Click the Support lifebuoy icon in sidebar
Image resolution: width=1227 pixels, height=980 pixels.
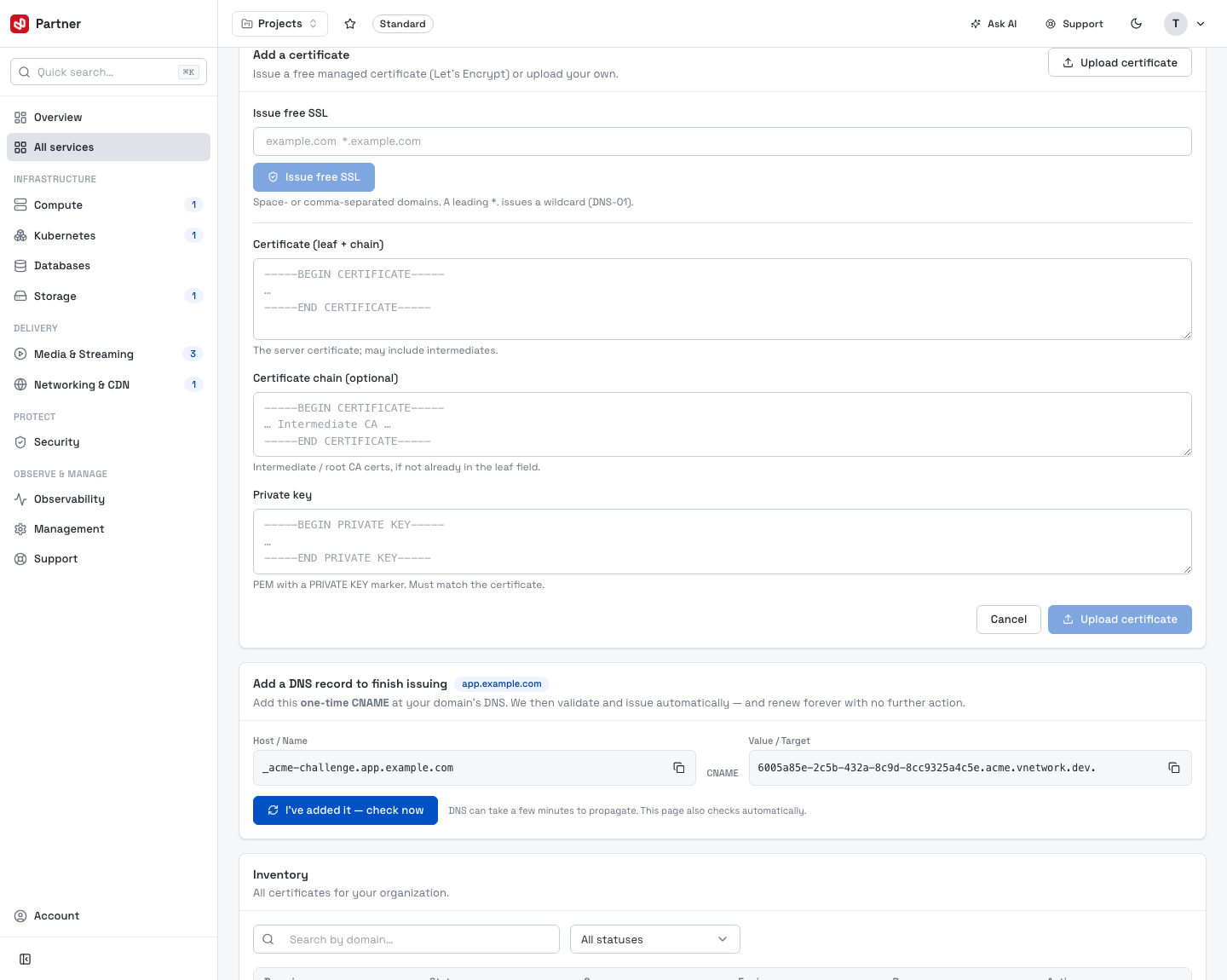[20, 559]
